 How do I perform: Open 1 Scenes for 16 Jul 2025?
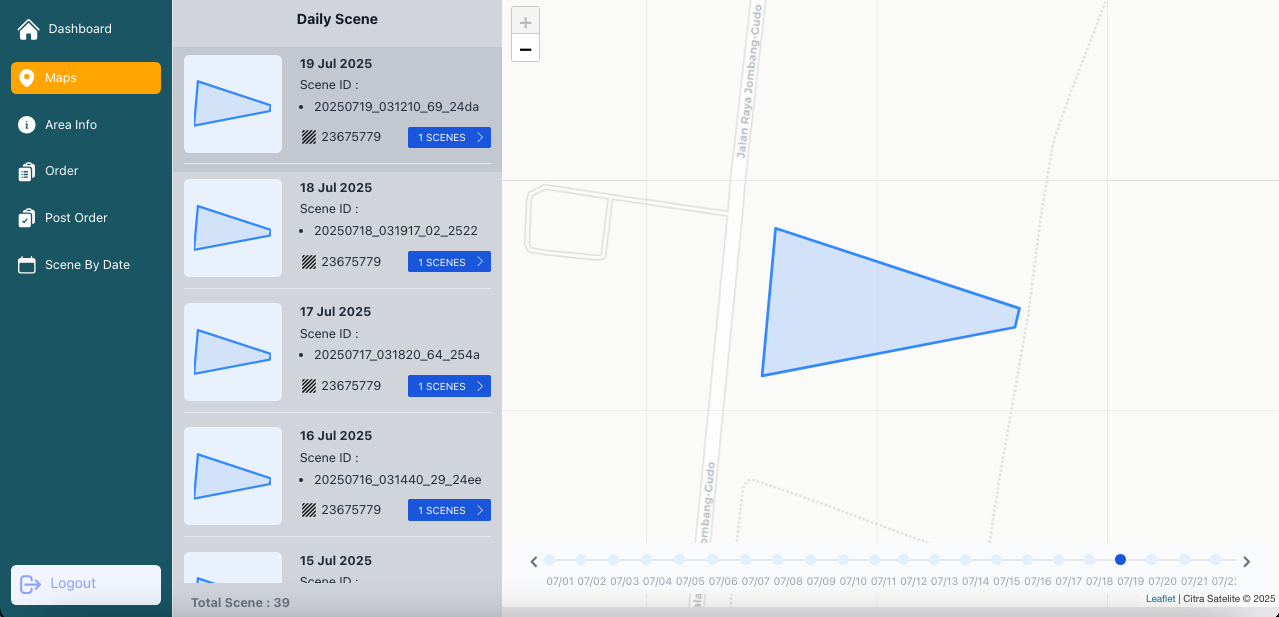[449, 510]
